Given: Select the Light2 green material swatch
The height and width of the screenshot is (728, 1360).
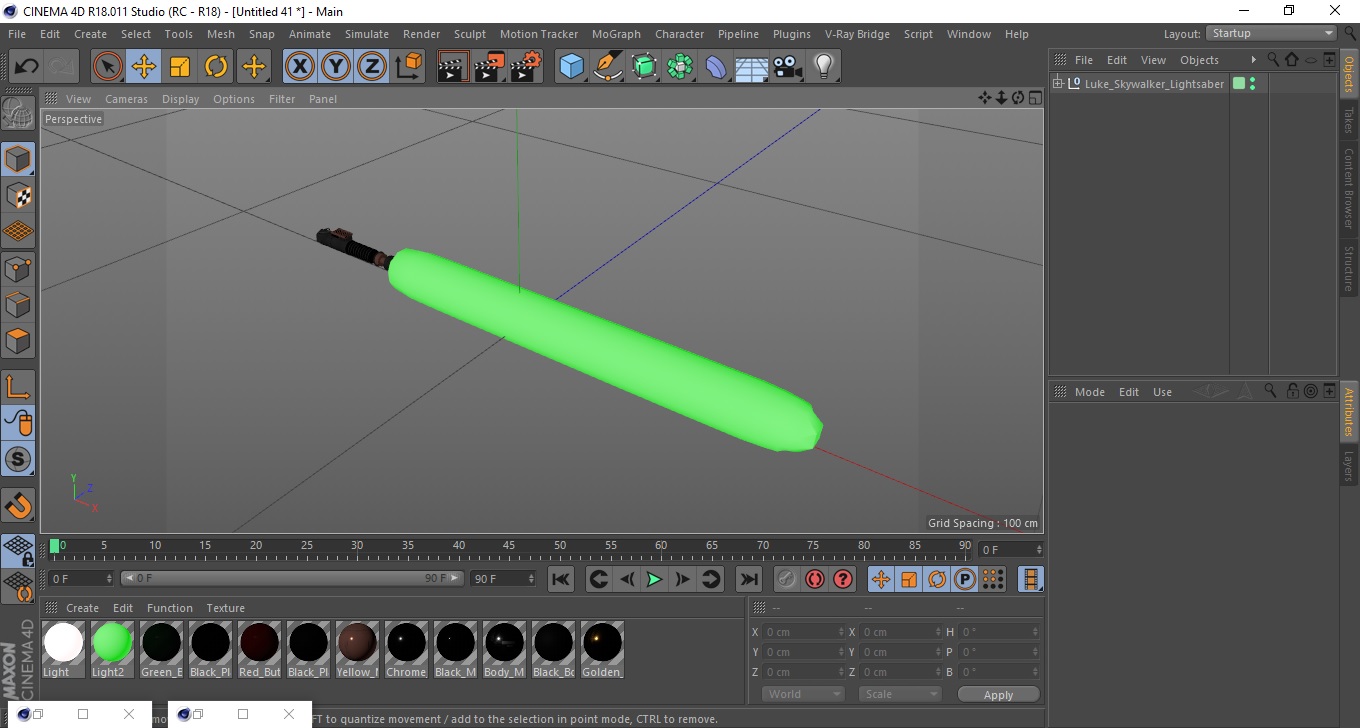Looking at the screenshot, I should click(x=112, y=643).
